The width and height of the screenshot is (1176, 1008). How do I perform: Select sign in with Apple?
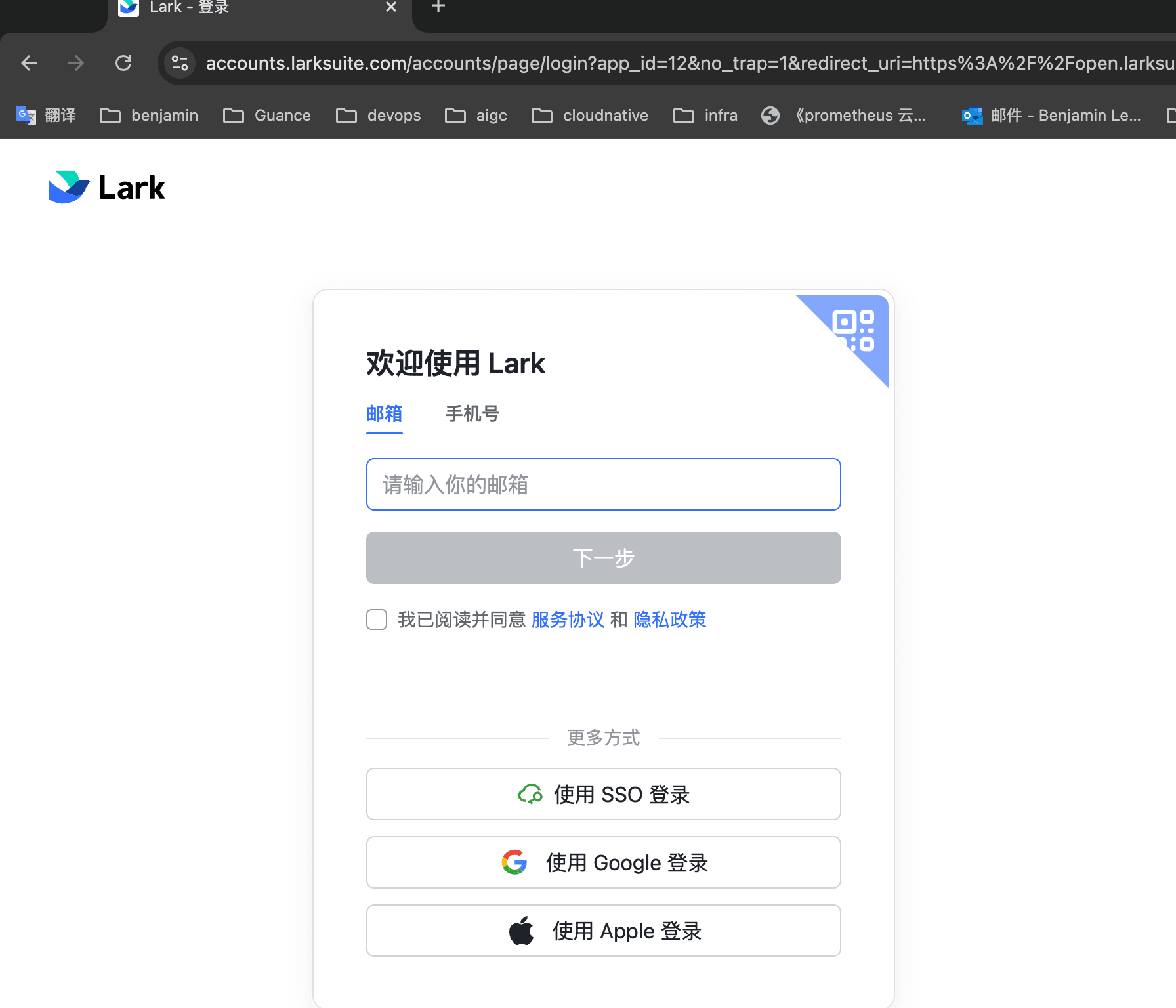[x=603, y=930]
